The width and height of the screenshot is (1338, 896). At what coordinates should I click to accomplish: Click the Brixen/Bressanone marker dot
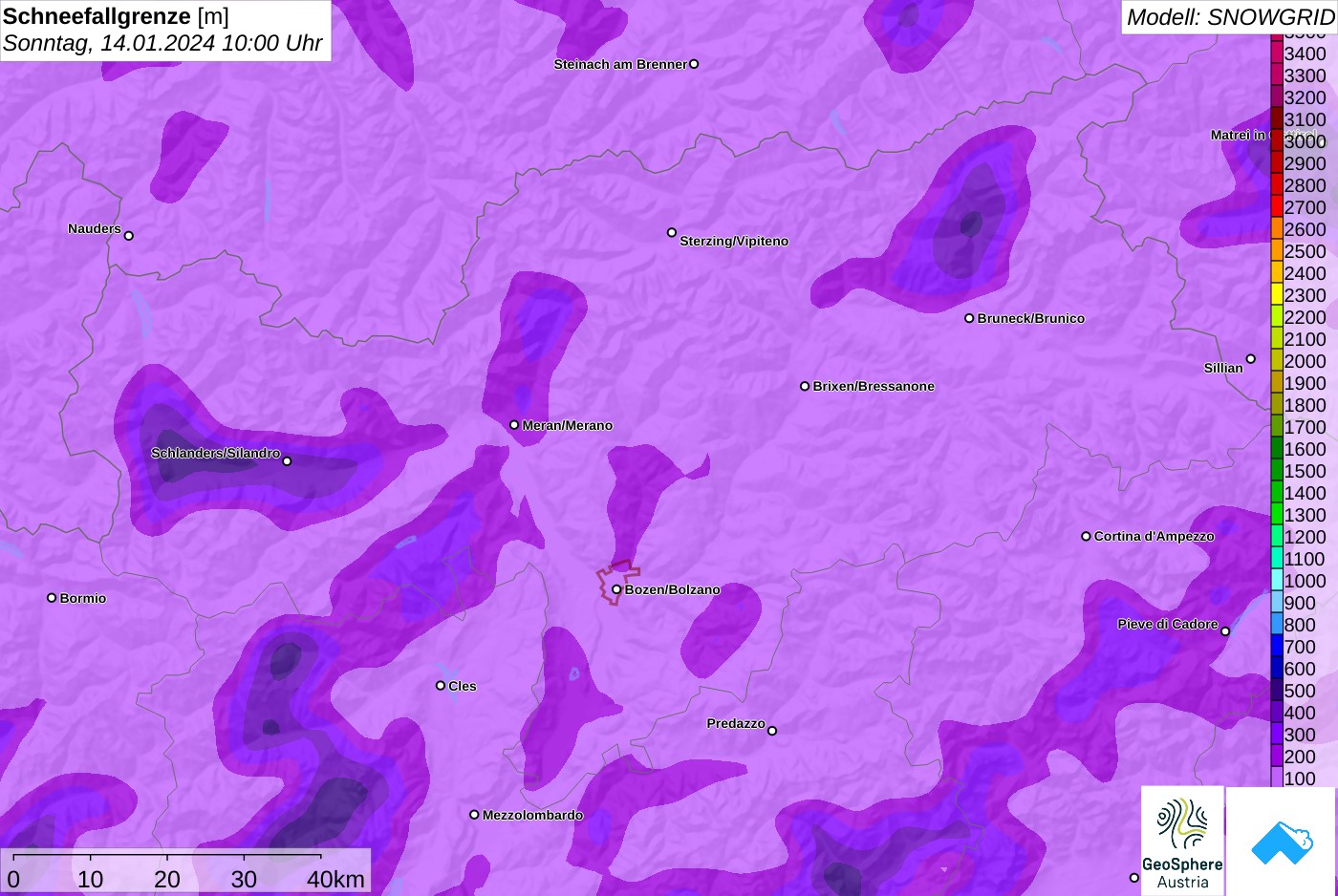point(805,386)
